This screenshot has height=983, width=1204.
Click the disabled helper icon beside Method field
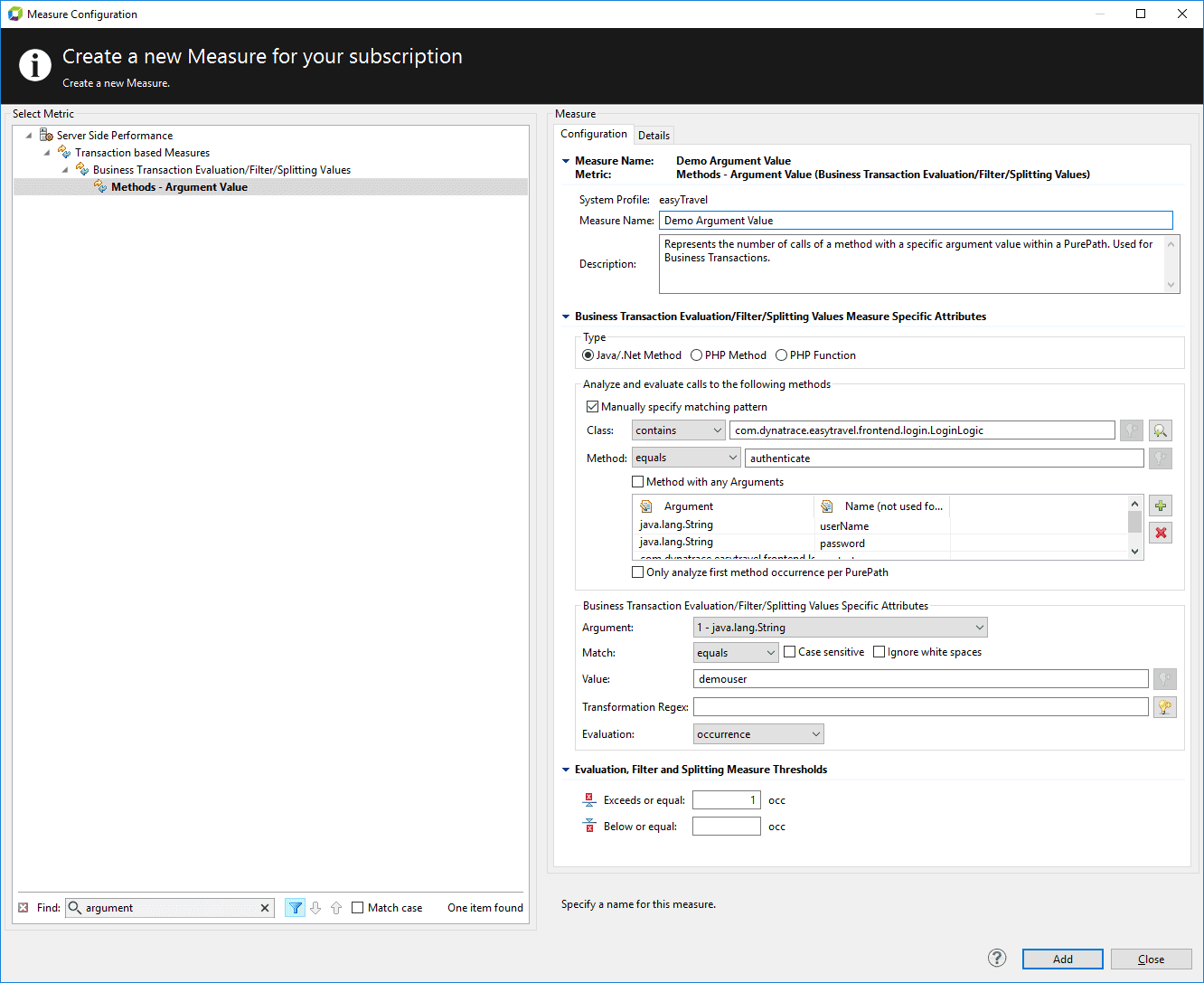[x=1161, y=458]
